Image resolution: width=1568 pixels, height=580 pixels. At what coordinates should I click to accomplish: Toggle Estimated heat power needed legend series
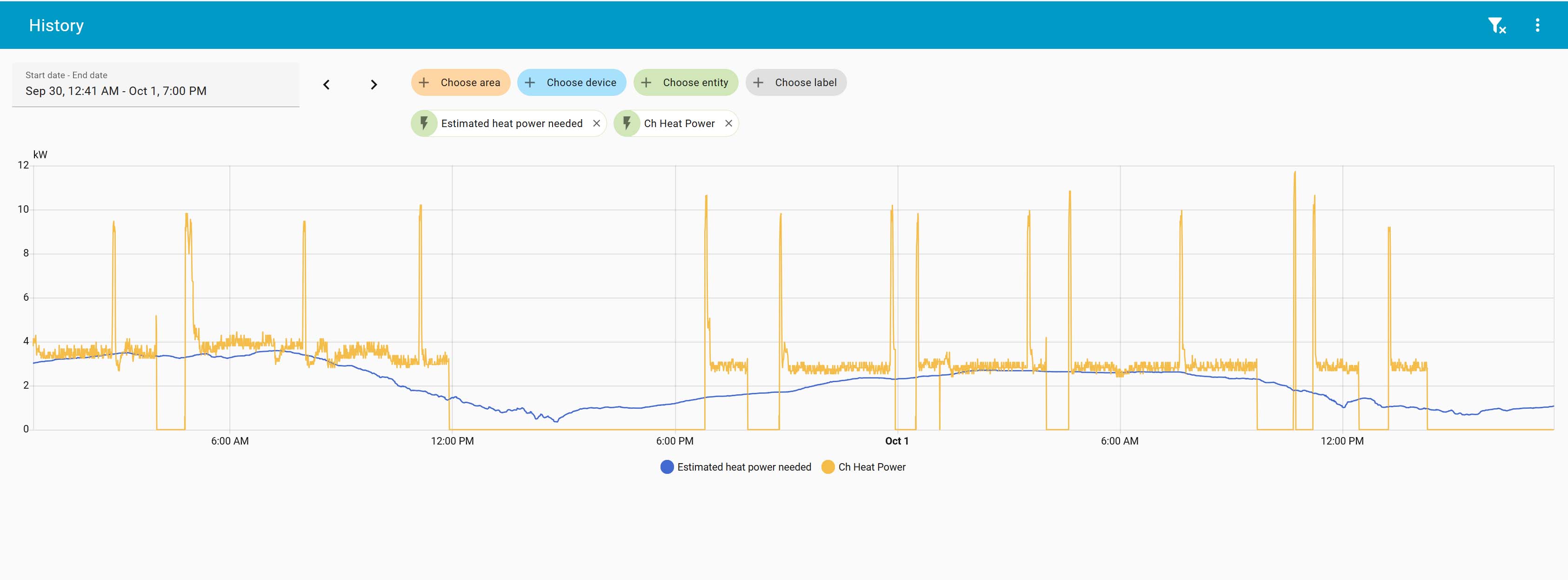pos(744,467)
